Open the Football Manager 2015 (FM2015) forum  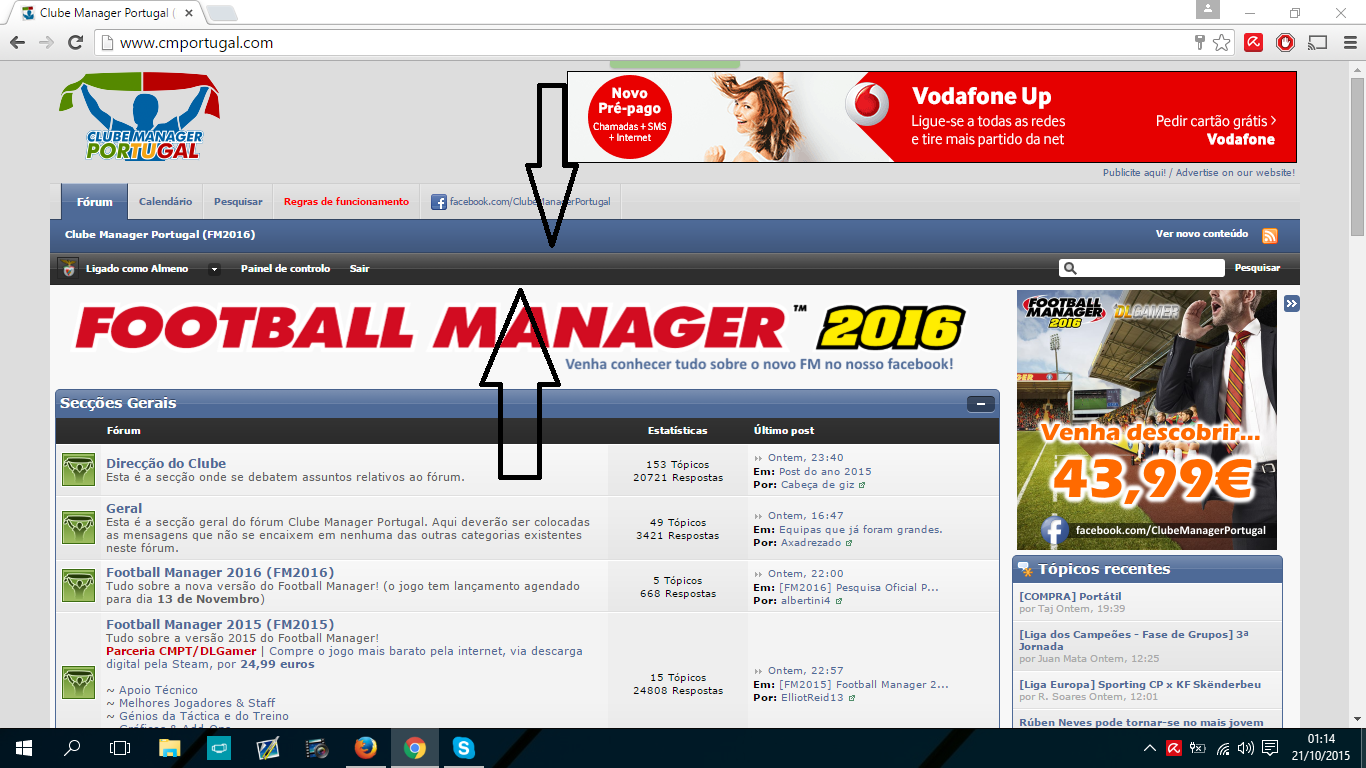point(220,625)
